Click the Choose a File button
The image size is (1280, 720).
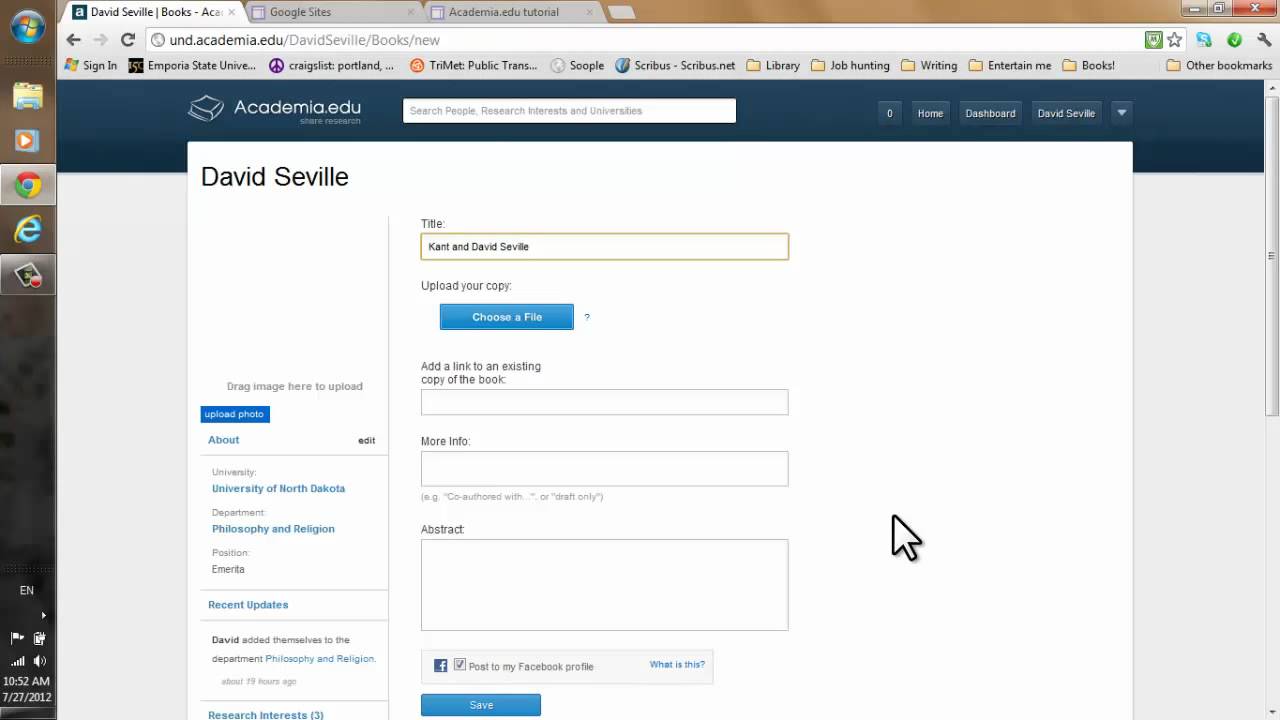(x=507, y=317)
